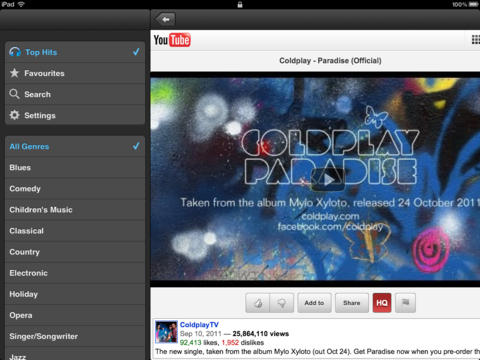Open the YouTube grid menu icon
This screenshot has width=480, height=360.
click(476, 40)
